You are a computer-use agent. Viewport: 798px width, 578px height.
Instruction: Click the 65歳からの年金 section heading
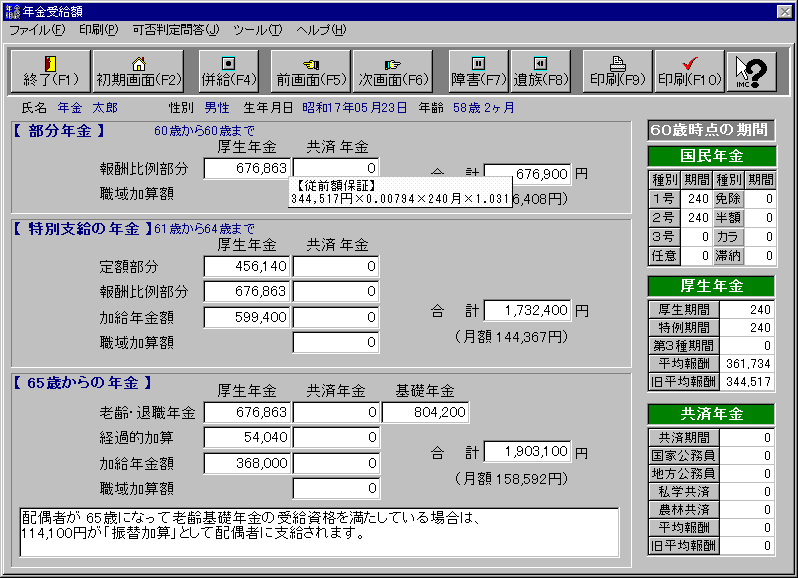pos(82,383)
